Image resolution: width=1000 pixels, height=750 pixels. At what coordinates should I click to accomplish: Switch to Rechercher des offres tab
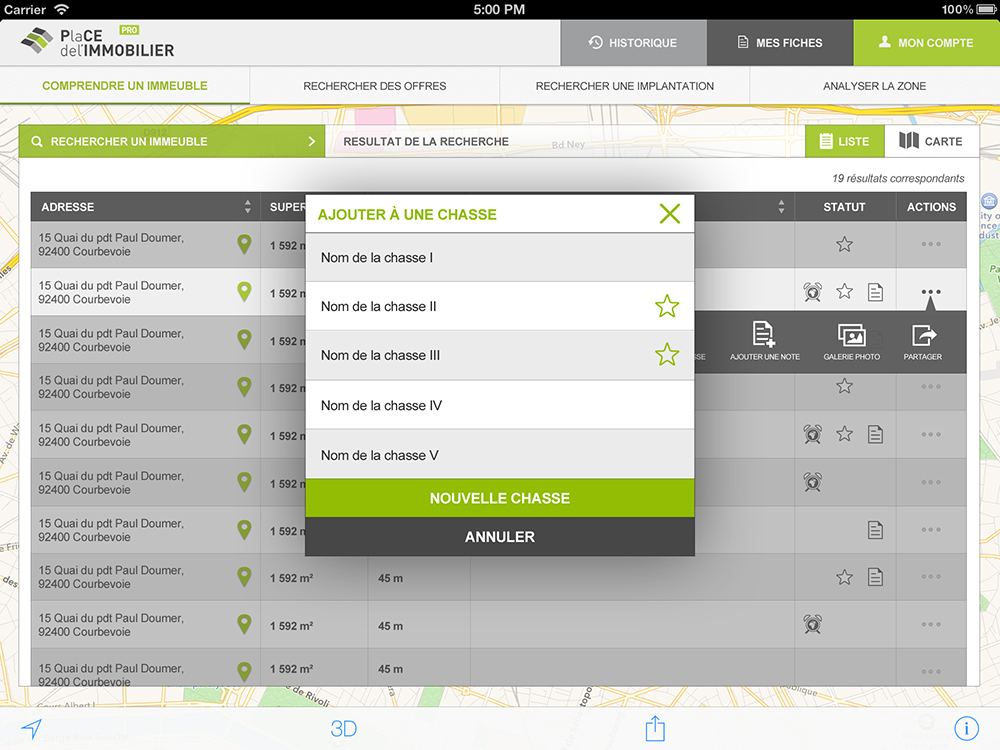click(x=375, y=86)
